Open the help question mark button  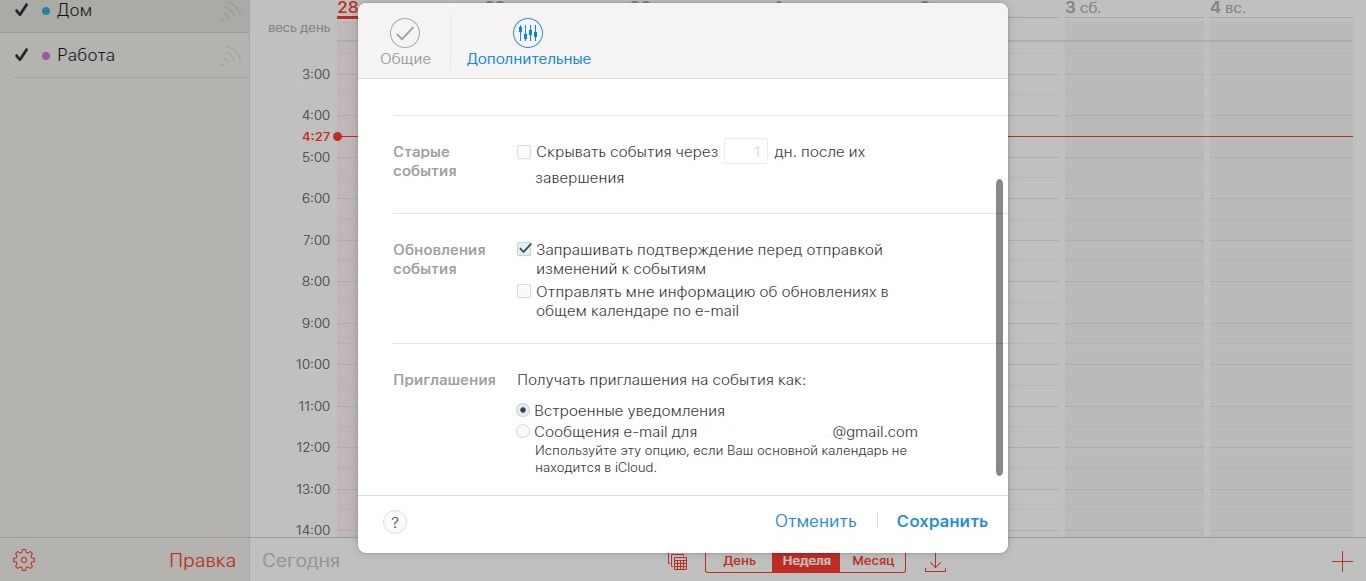pos(395,522)
